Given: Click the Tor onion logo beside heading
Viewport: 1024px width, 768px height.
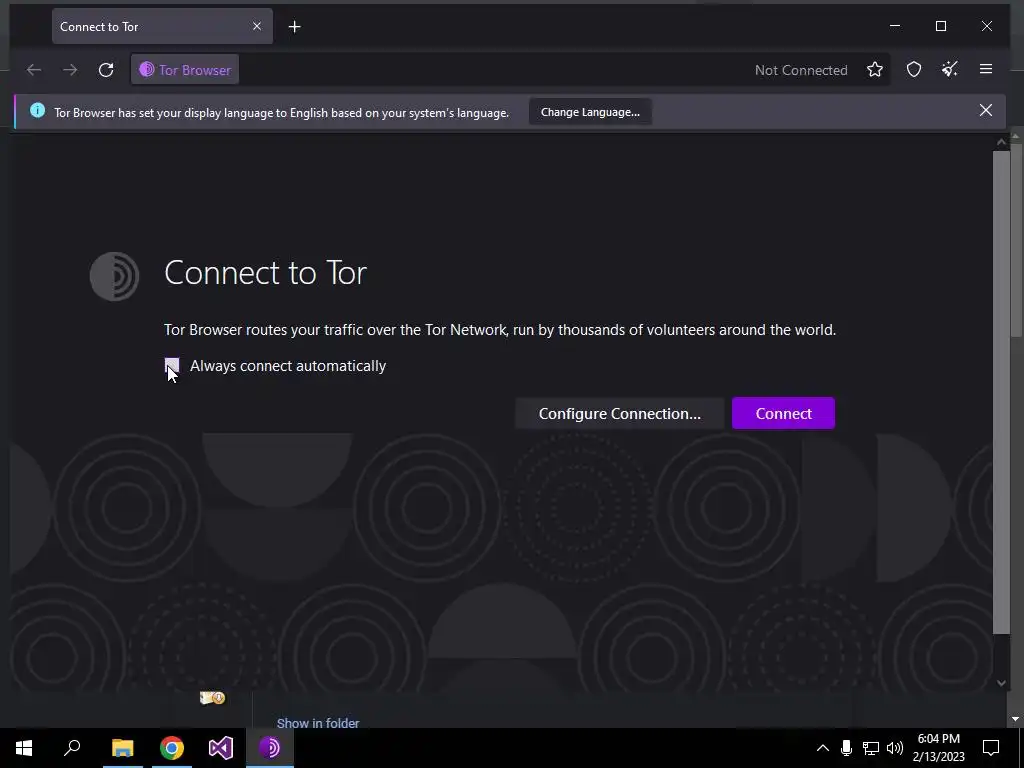Looking at the screenshot, I should tap(114, 276).
